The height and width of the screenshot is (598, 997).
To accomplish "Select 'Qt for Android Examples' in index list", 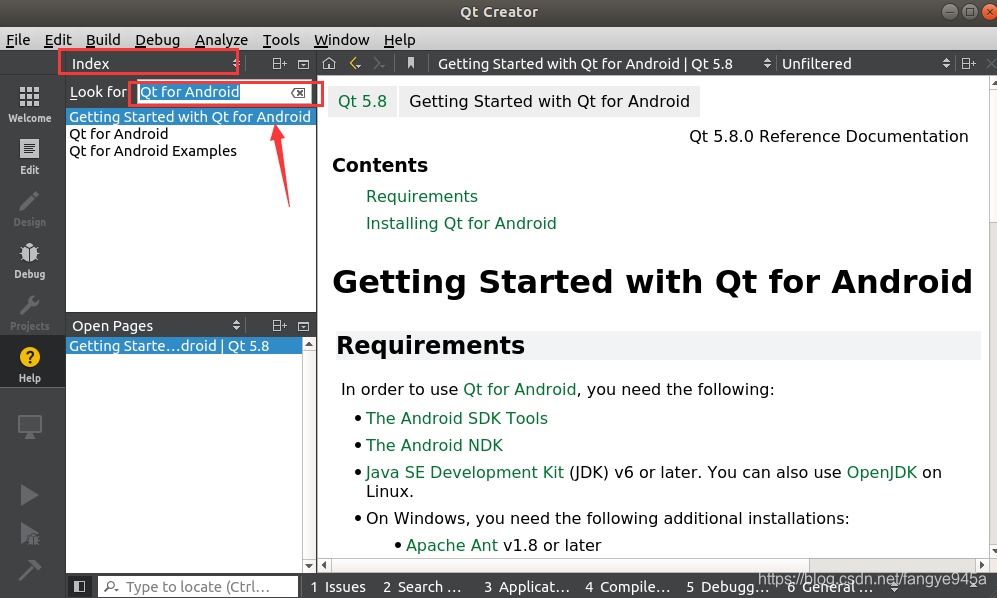I will pos(153,151).
